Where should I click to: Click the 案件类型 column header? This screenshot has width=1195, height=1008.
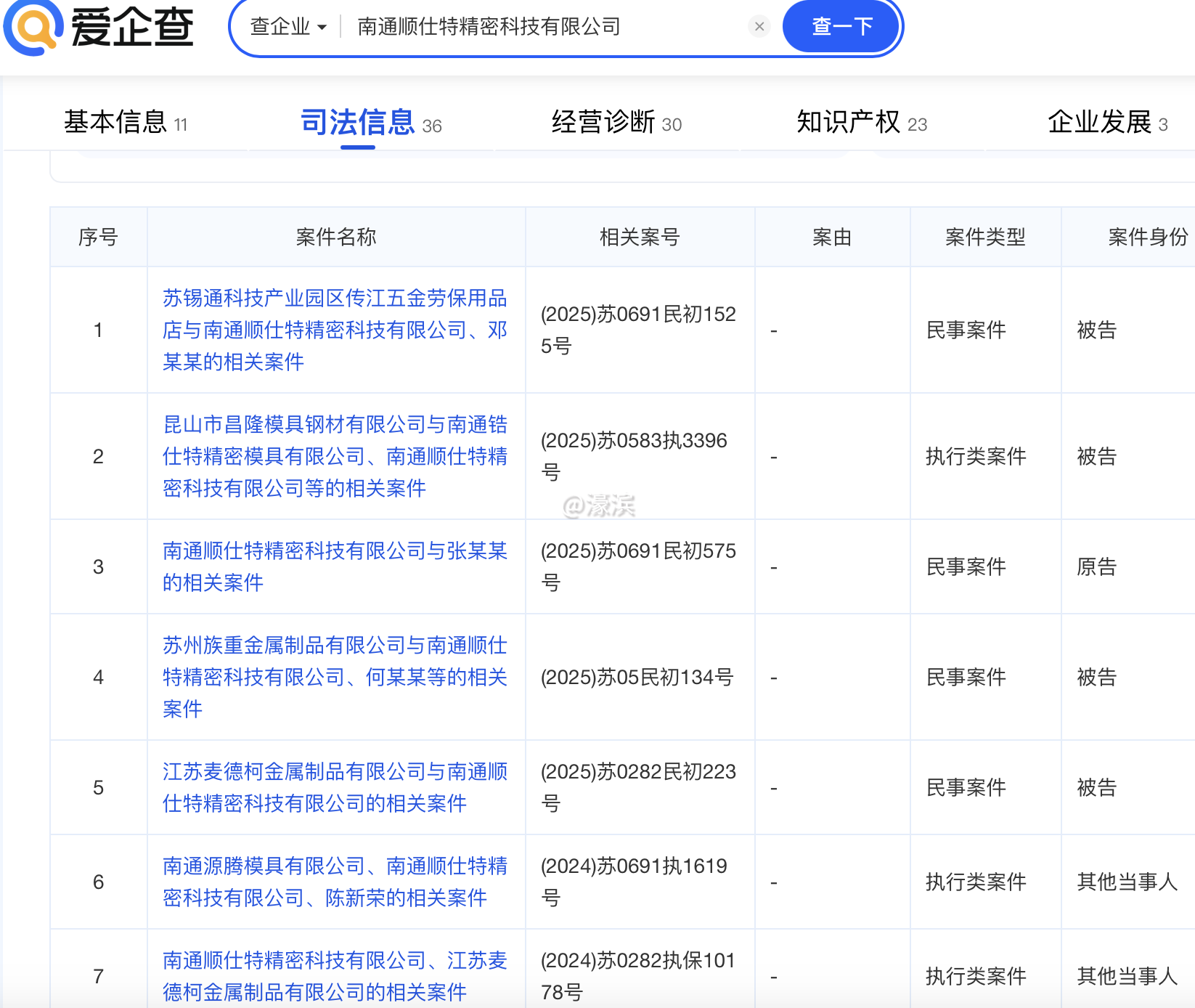[984, 237]
